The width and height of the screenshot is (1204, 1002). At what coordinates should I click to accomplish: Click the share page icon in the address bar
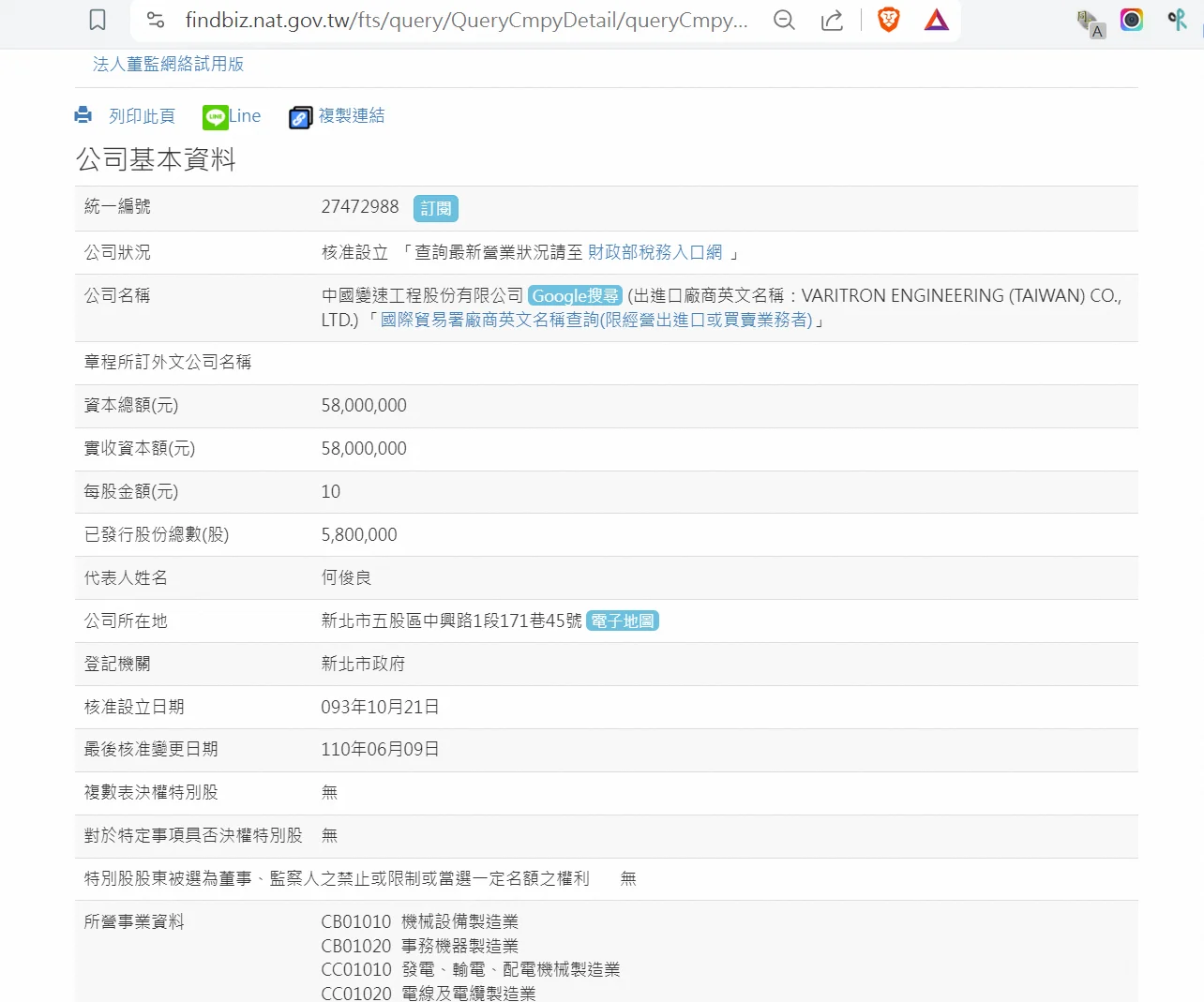(832, 20)
